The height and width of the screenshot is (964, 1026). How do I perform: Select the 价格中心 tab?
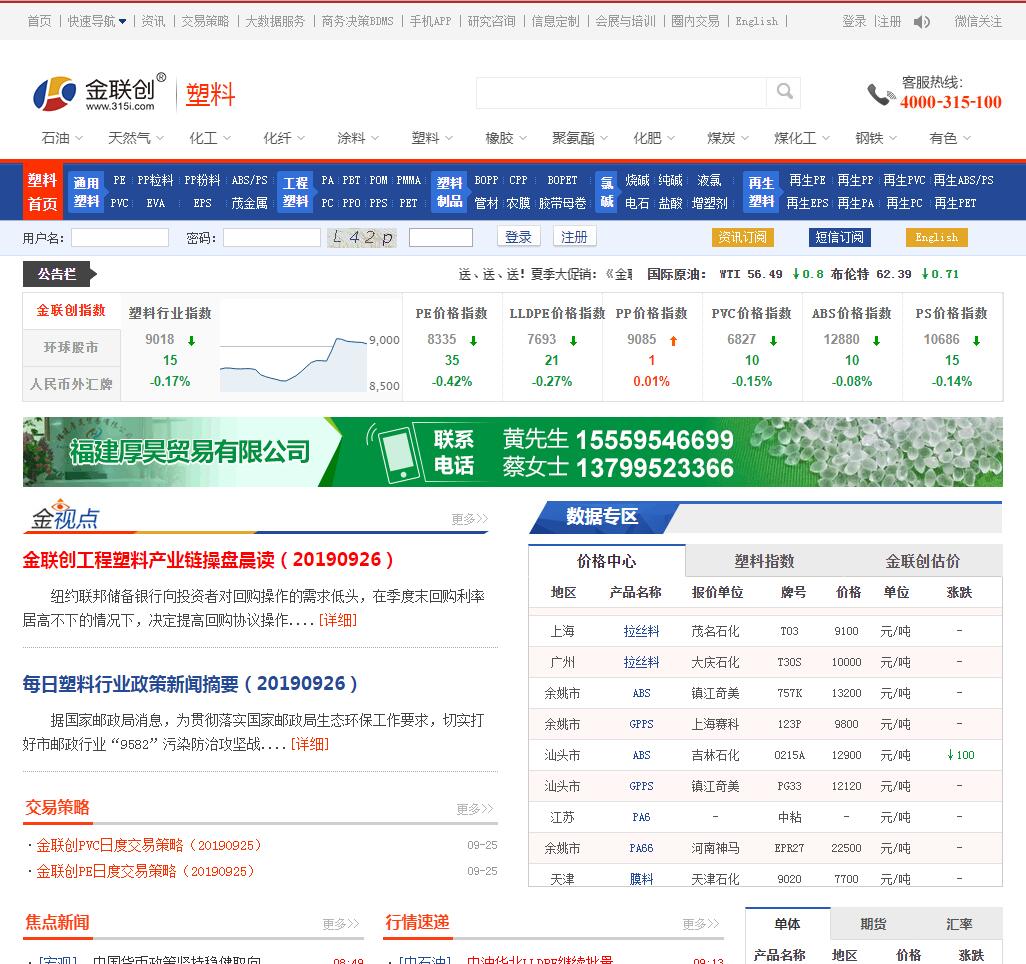click(x=607, y=561)
